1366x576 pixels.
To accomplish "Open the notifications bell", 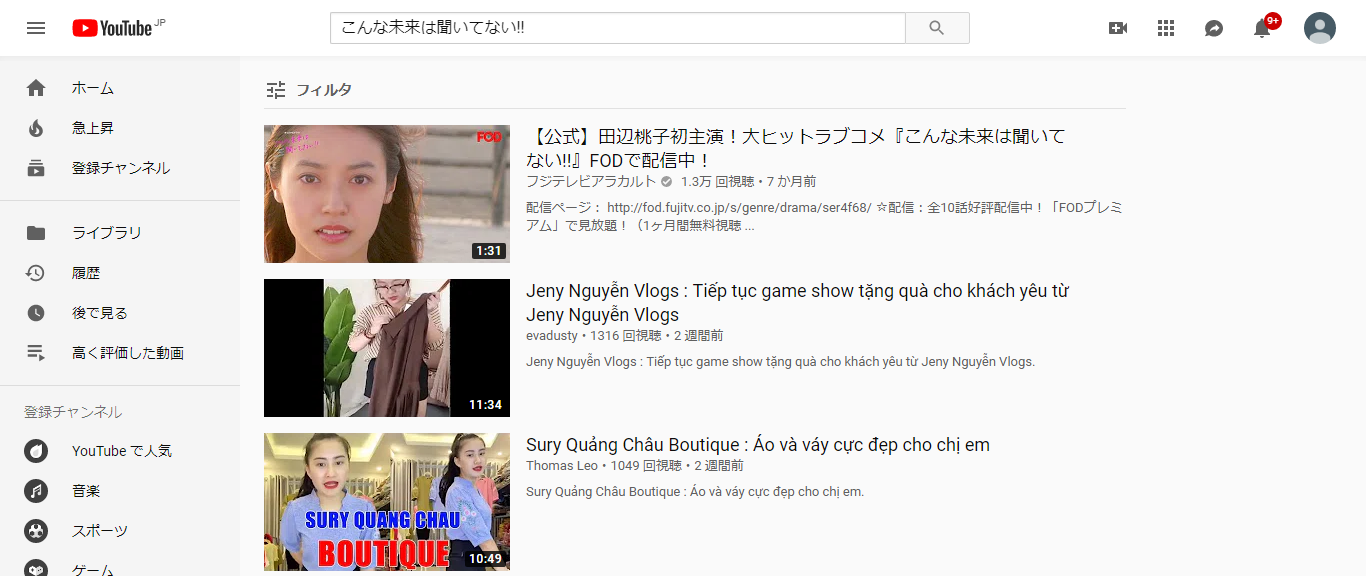I will pyautogui.click(x=1262, y=28).
